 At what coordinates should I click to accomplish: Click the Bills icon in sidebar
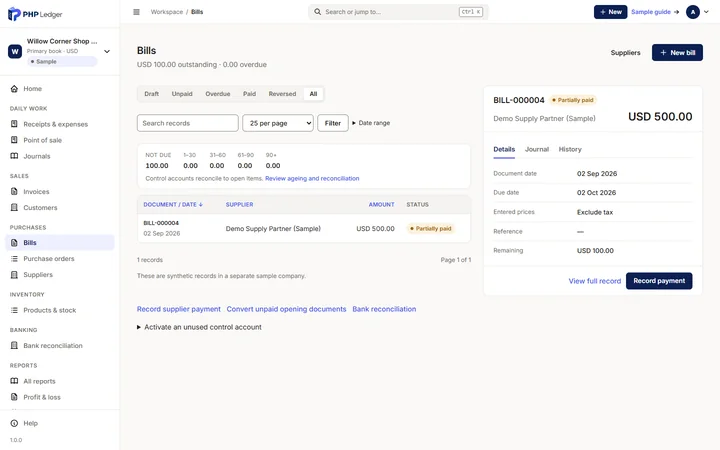pos(14,242)
